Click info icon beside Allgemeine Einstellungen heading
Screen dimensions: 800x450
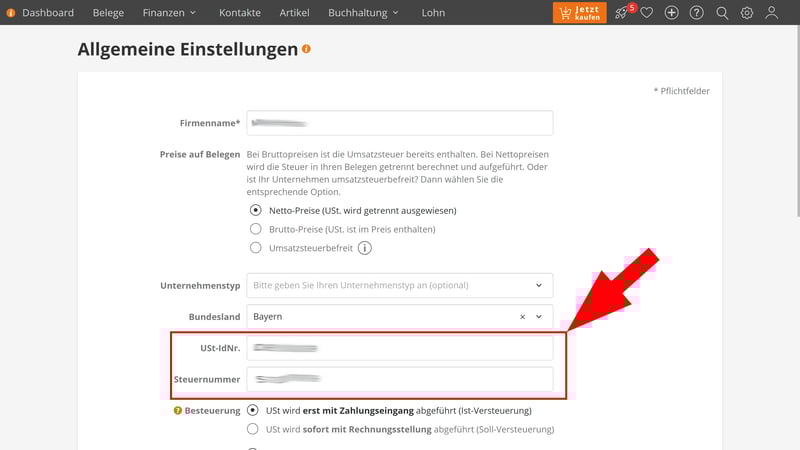click(x=306, y=49)
